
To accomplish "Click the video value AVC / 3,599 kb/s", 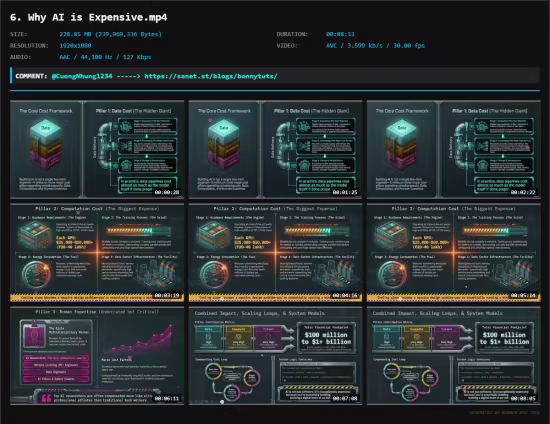I will tap(375, 46).
